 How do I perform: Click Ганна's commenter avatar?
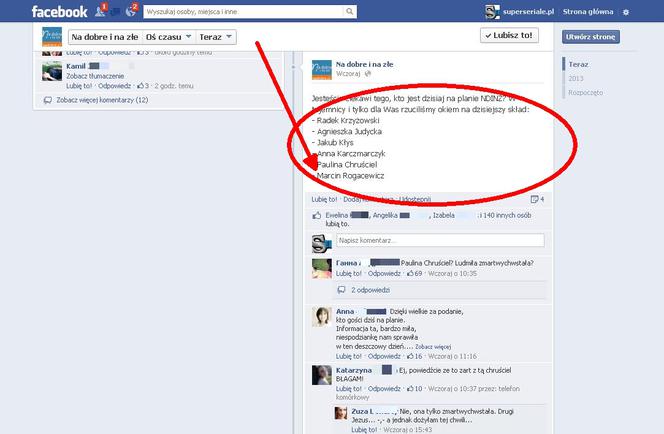pyautogui.click(x=322, y=268)
